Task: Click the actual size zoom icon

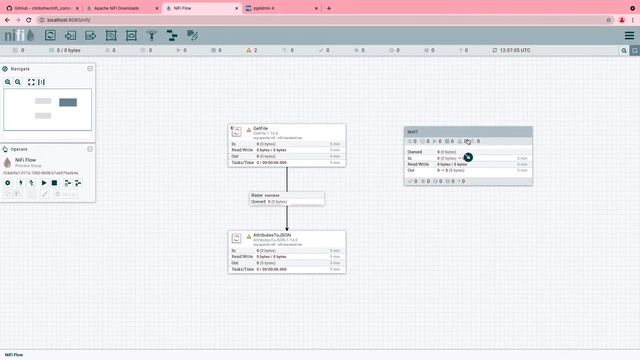Action: coord(42,82)
